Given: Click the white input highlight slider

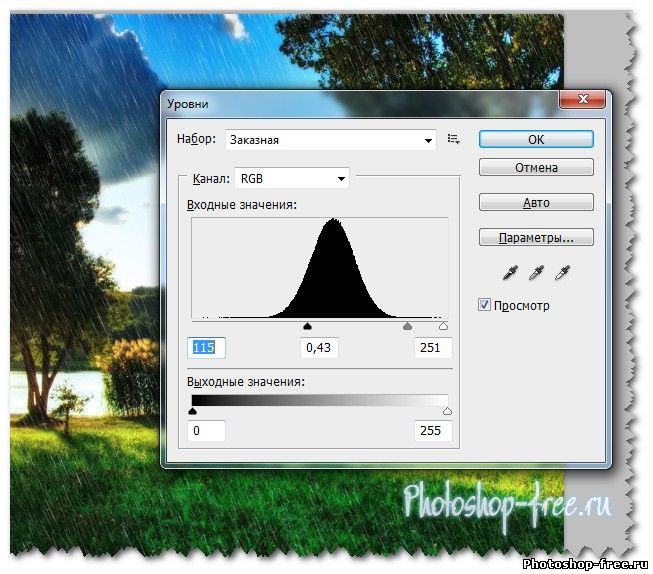Looking at the screenshot, I should [444, 326].
